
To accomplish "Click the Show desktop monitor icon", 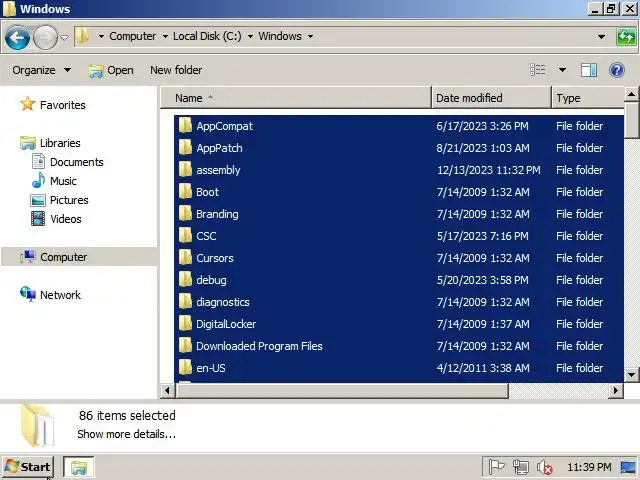I will click(628, 467).
